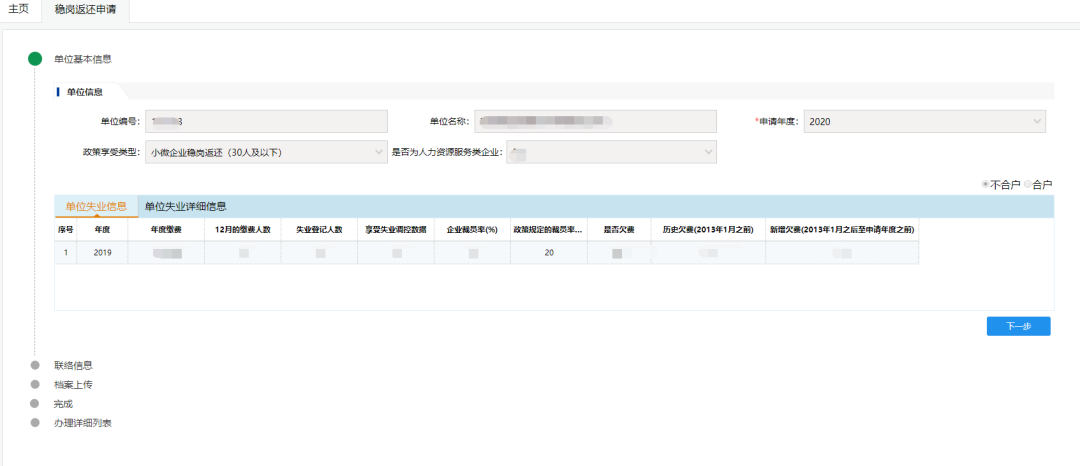Select the 稳岗返还申请 tab

(x=85, y=10)
